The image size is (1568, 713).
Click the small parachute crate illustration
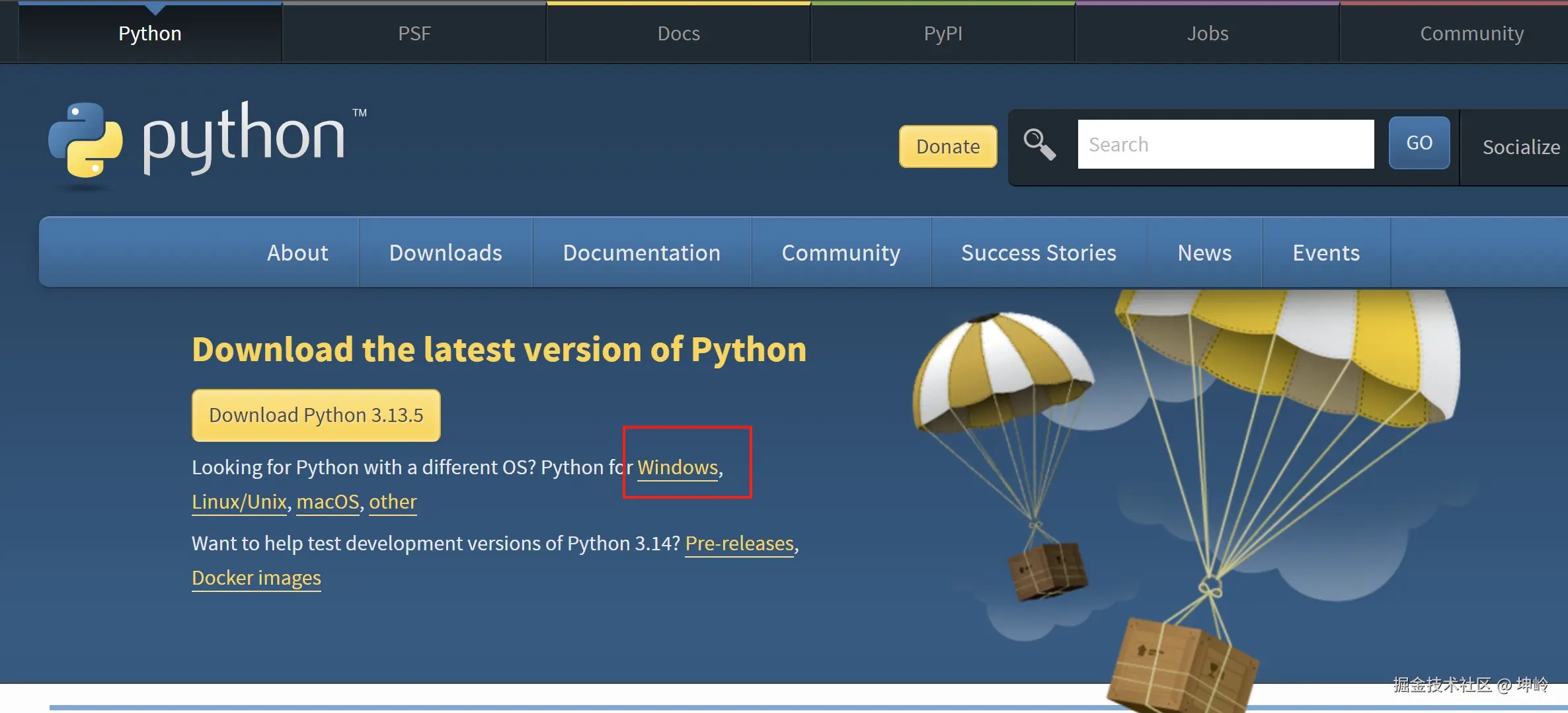tap(1048, 569)
